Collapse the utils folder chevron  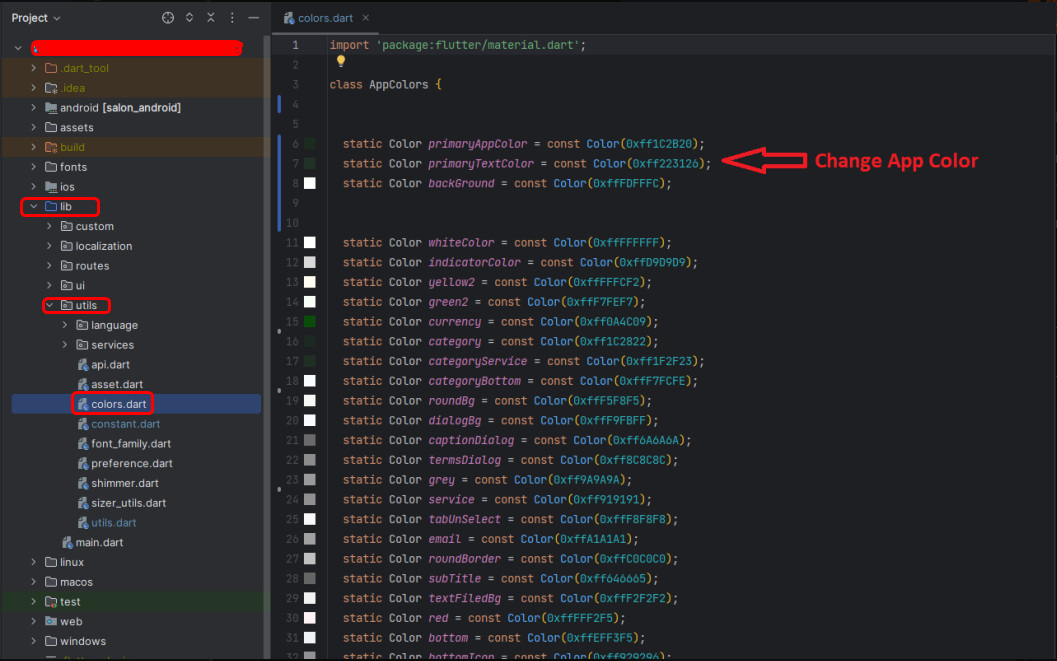50,306
